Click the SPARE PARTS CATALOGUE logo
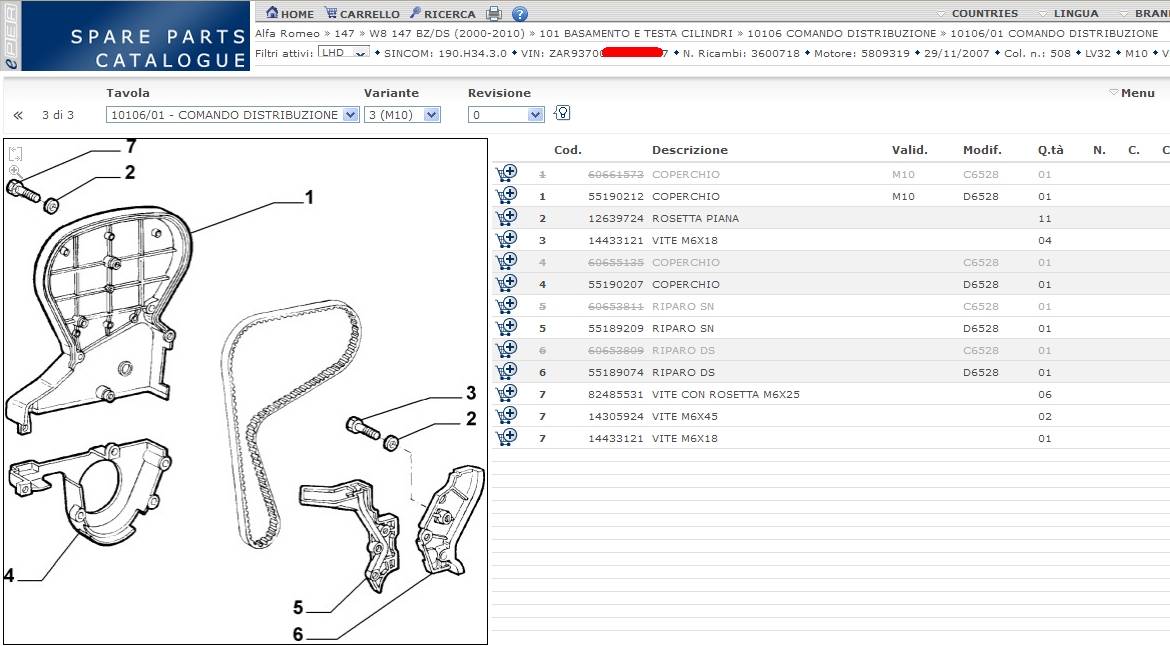 pyautogui.click(x=136, y=36)
